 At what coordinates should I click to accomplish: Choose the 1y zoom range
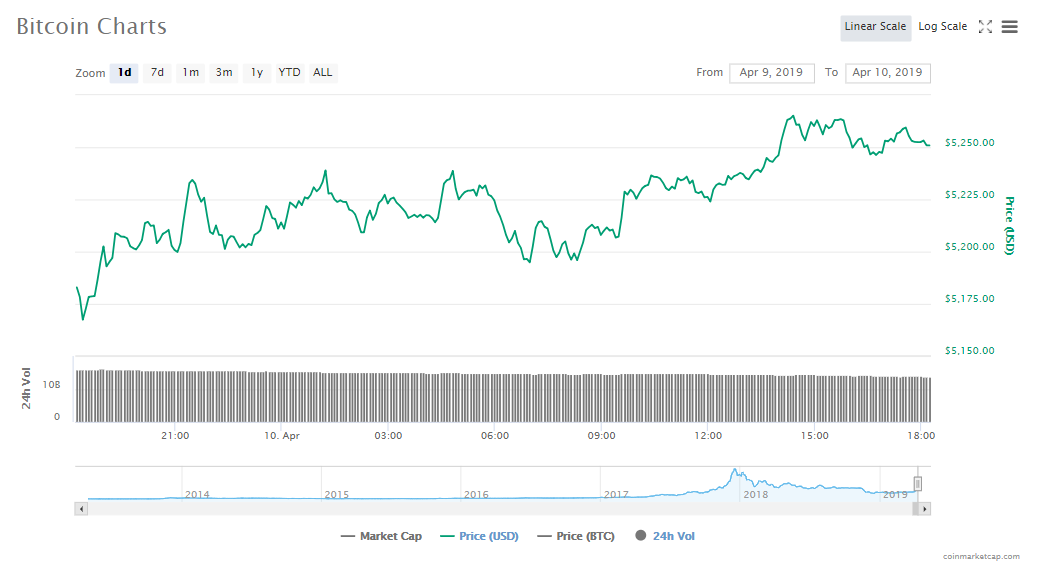click(x=257, y=73)
